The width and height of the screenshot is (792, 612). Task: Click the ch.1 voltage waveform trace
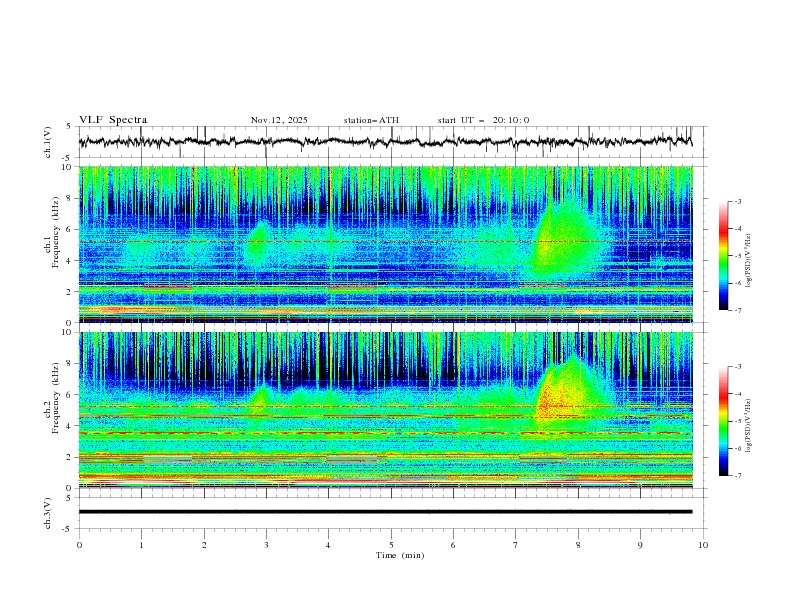(385, 142)
